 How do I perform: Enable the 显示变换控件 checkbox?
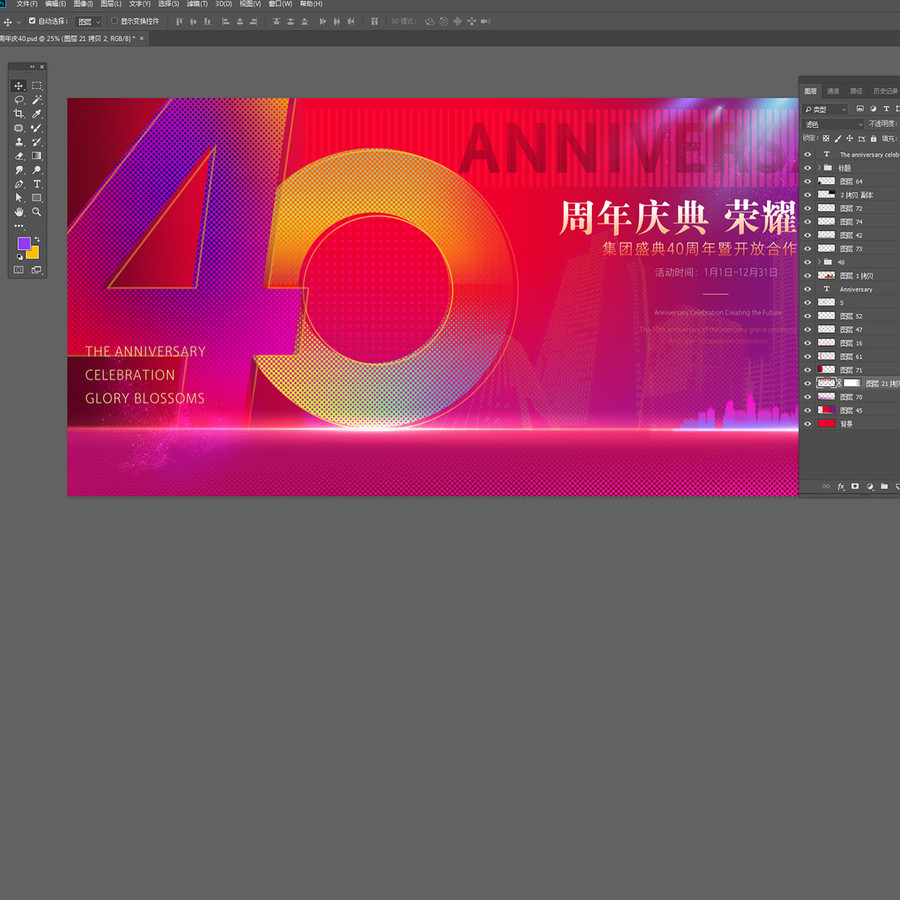[114, 21]
